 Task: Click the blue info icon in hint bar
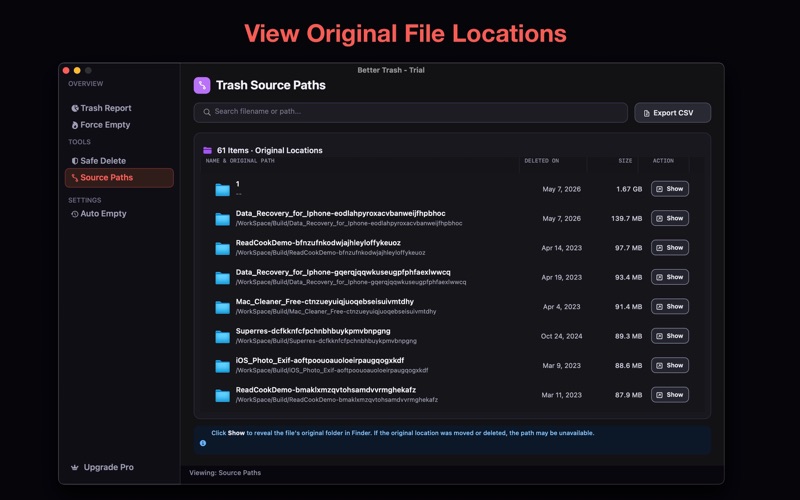pos(203,443)
